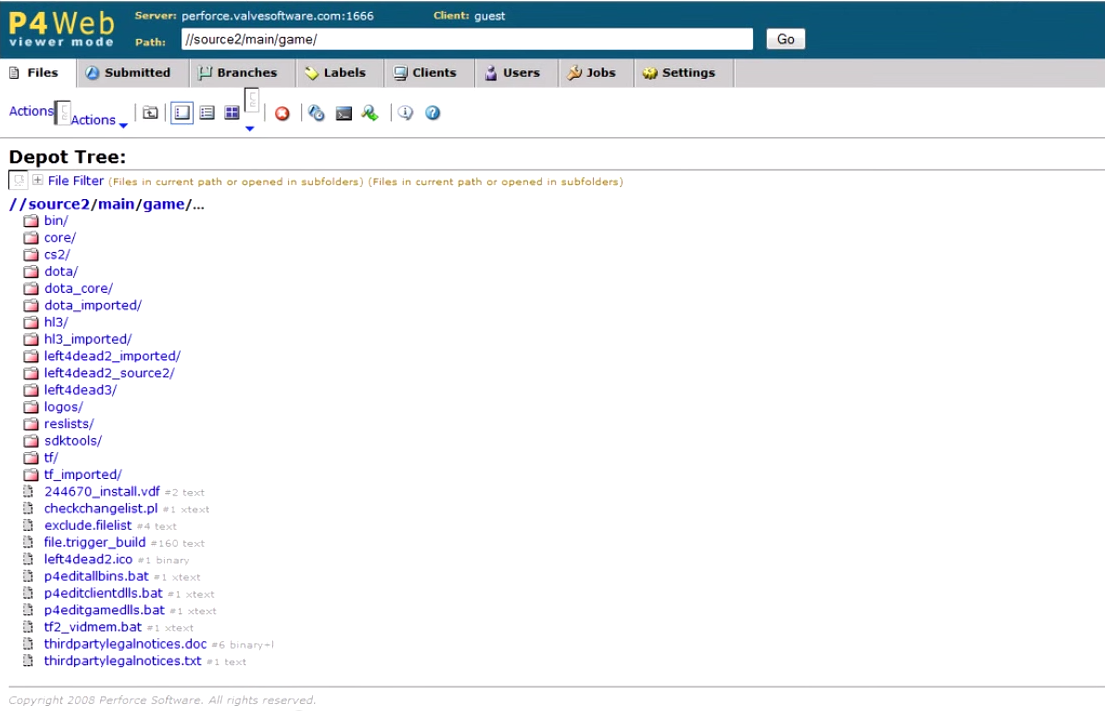The image size is (1105, 711).
Task: Go up to the parent folder icon
Action: (x=150, y=113)
